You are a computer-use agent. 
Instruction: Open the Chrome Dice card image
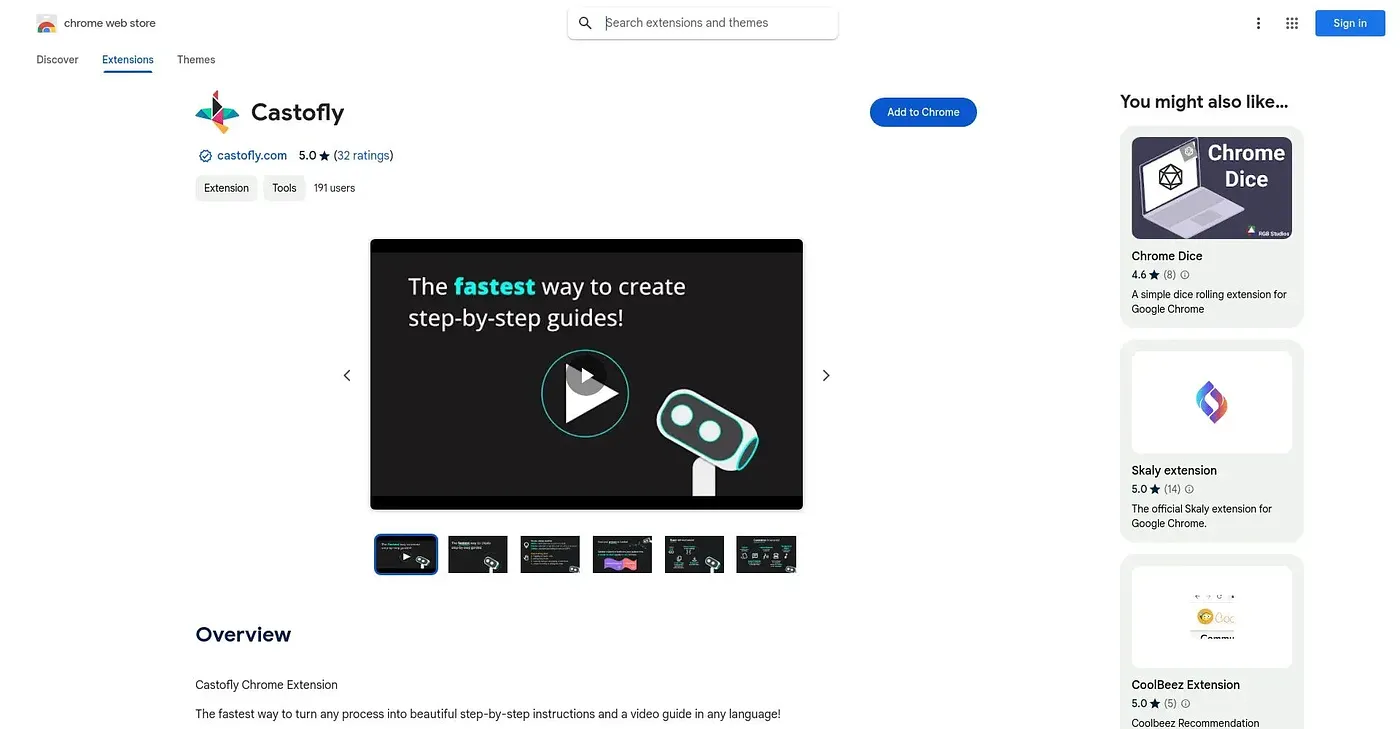pyautogui.click(x=1212, y=188)
